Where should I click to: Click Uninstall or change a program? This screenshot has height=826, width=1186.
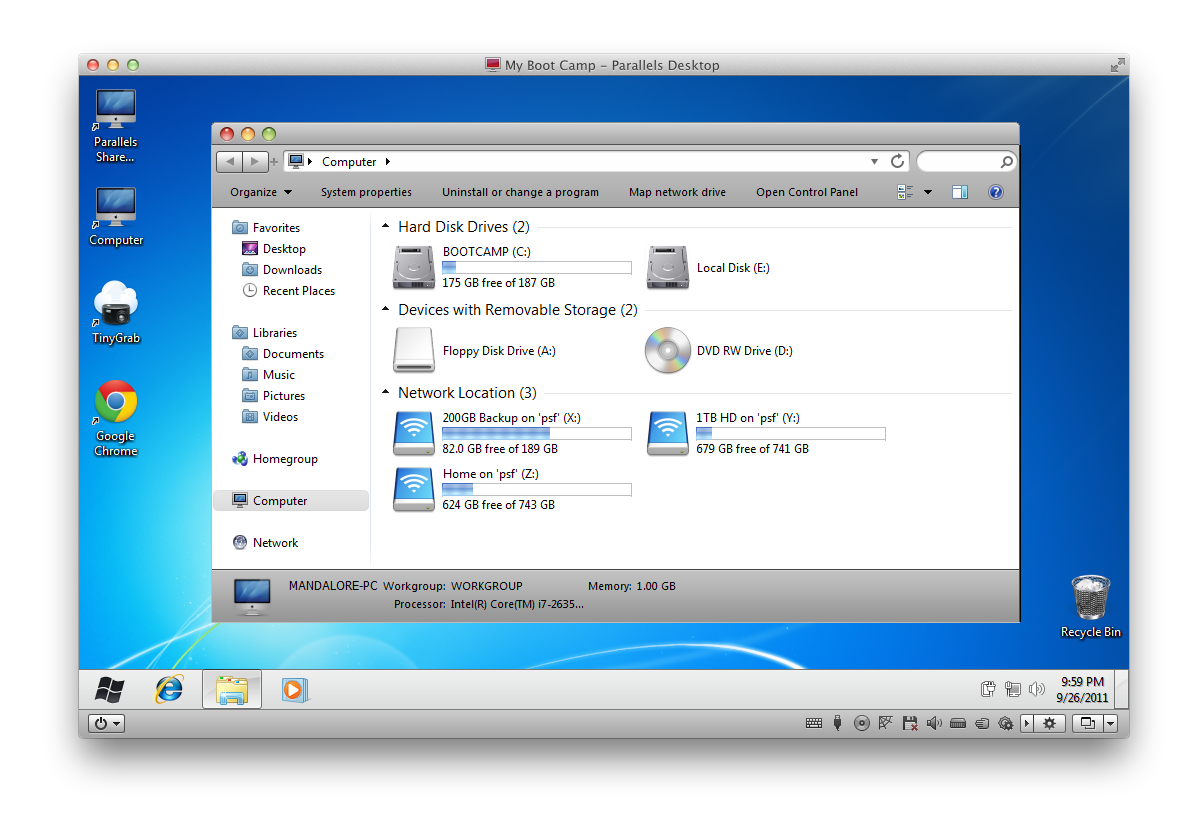pos(520,192)
